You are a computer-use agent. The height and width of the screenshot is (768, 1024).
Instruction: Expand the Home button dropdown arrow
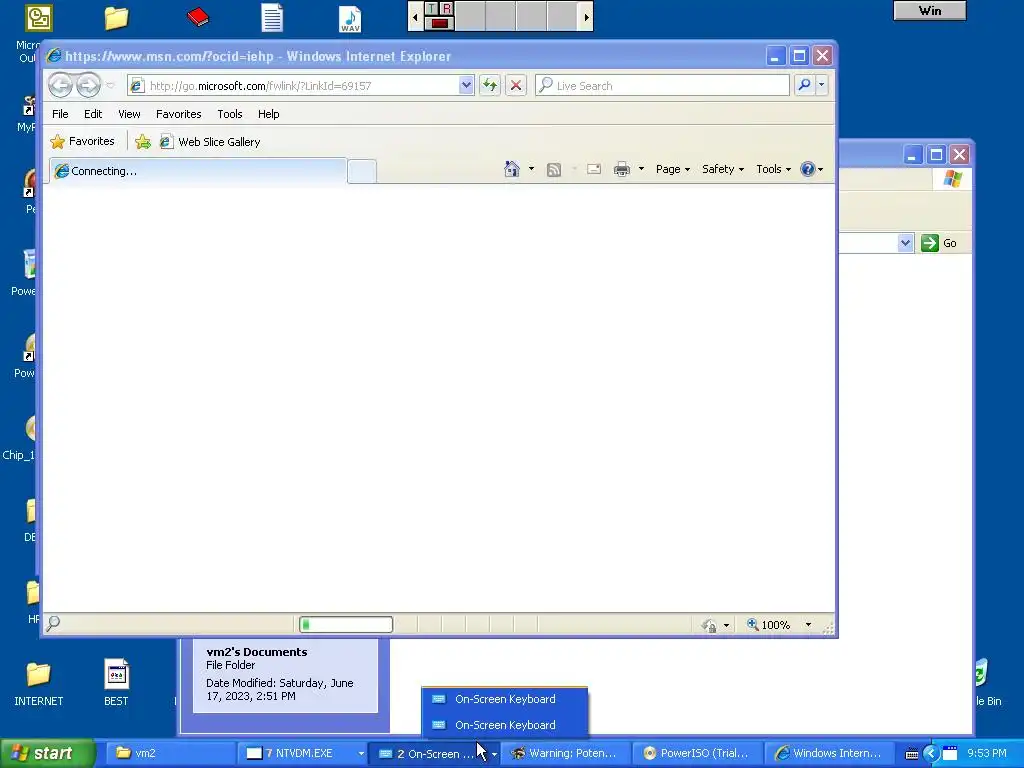tap(531, 169)
